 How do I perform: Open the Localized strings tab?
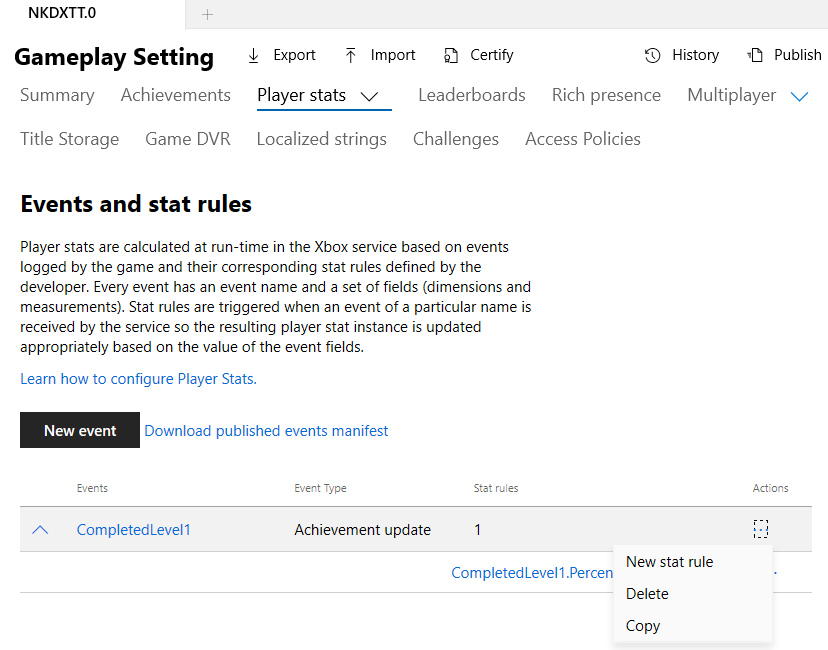click(x=322, y=139)
